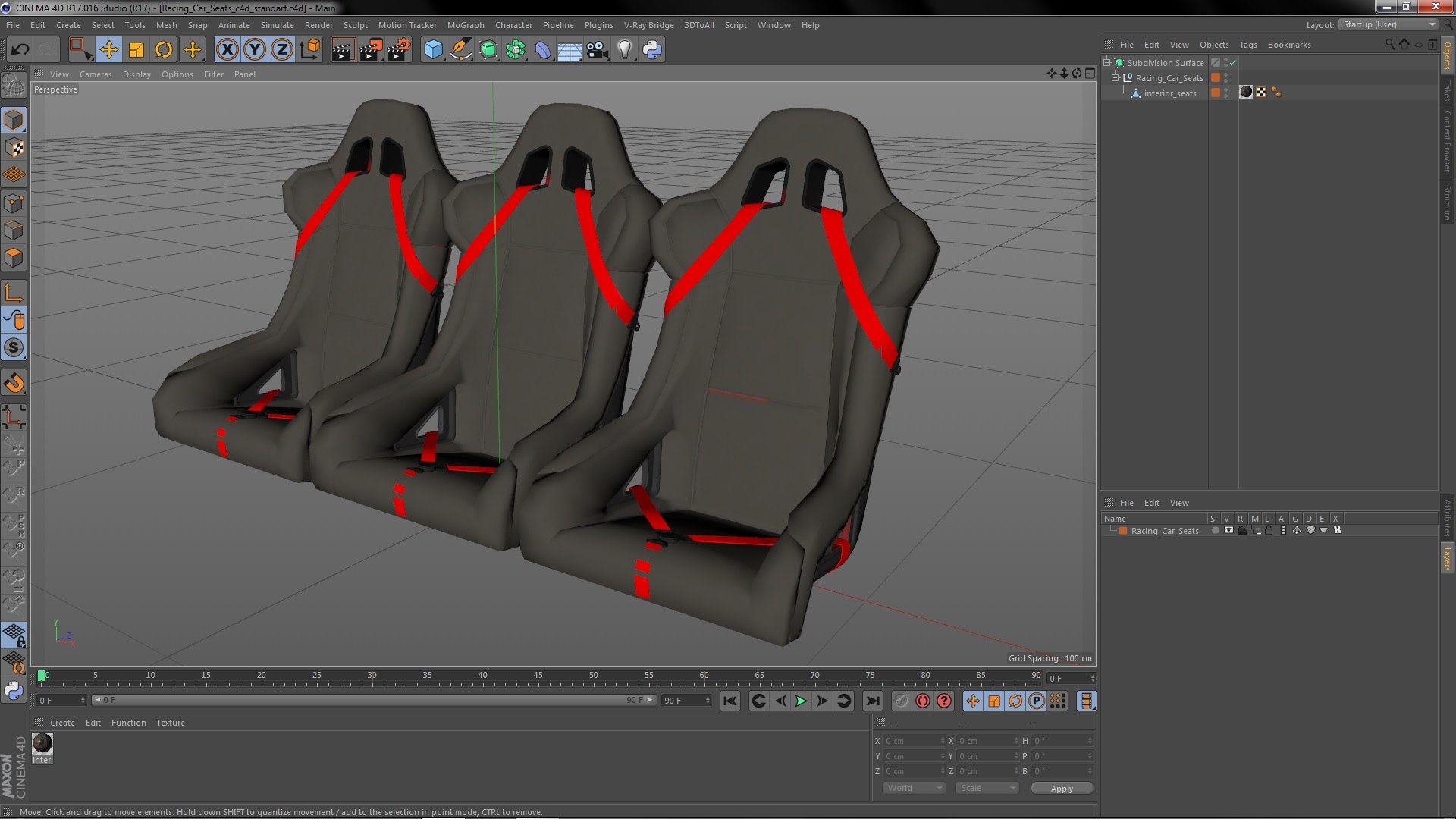
Task: Toggle Subdivision Surface enable checkmark
Action: tap(1232, 63)
